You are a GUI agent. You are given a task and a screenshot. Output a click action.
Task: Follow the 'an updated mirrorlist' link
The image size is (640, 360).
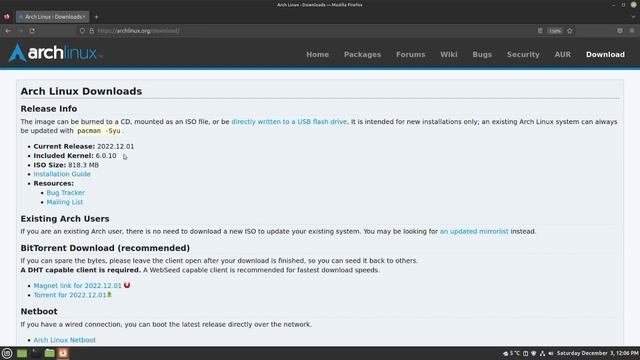point(474,231)
